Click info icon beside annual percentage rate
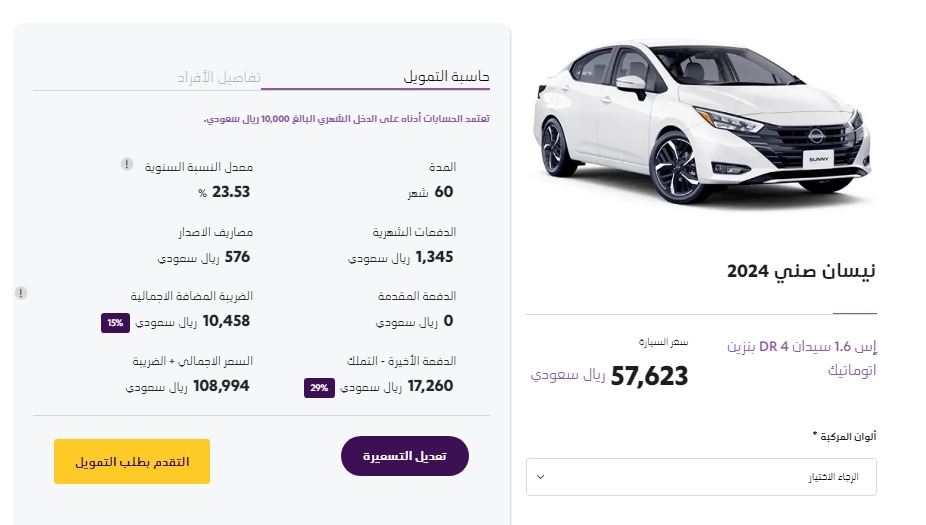Viewport: 926px width, 525px height. click(127, 164)
